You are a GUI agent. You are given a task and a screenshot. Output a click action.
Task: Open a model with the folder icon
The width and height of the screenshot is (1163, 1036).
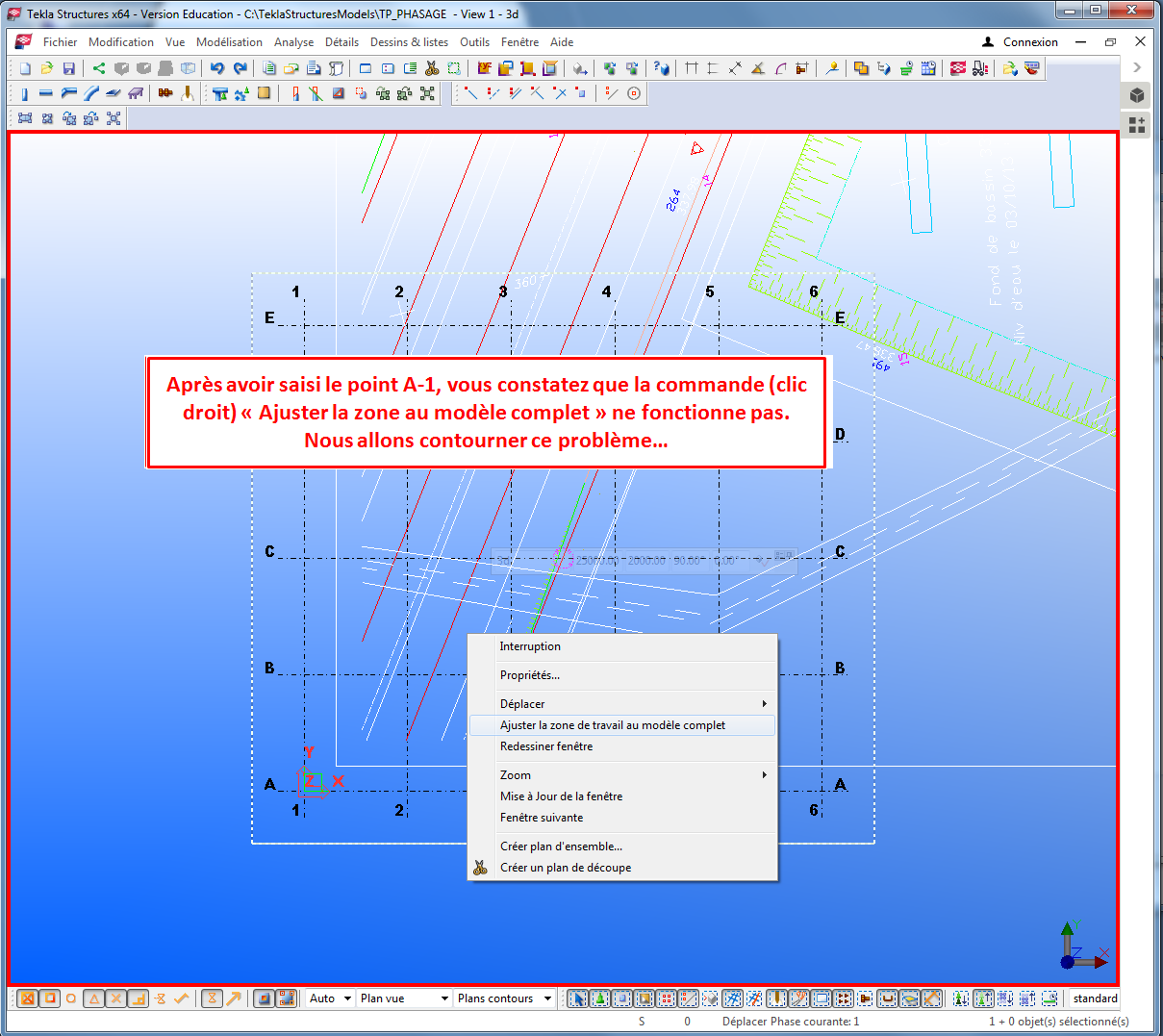46,68
